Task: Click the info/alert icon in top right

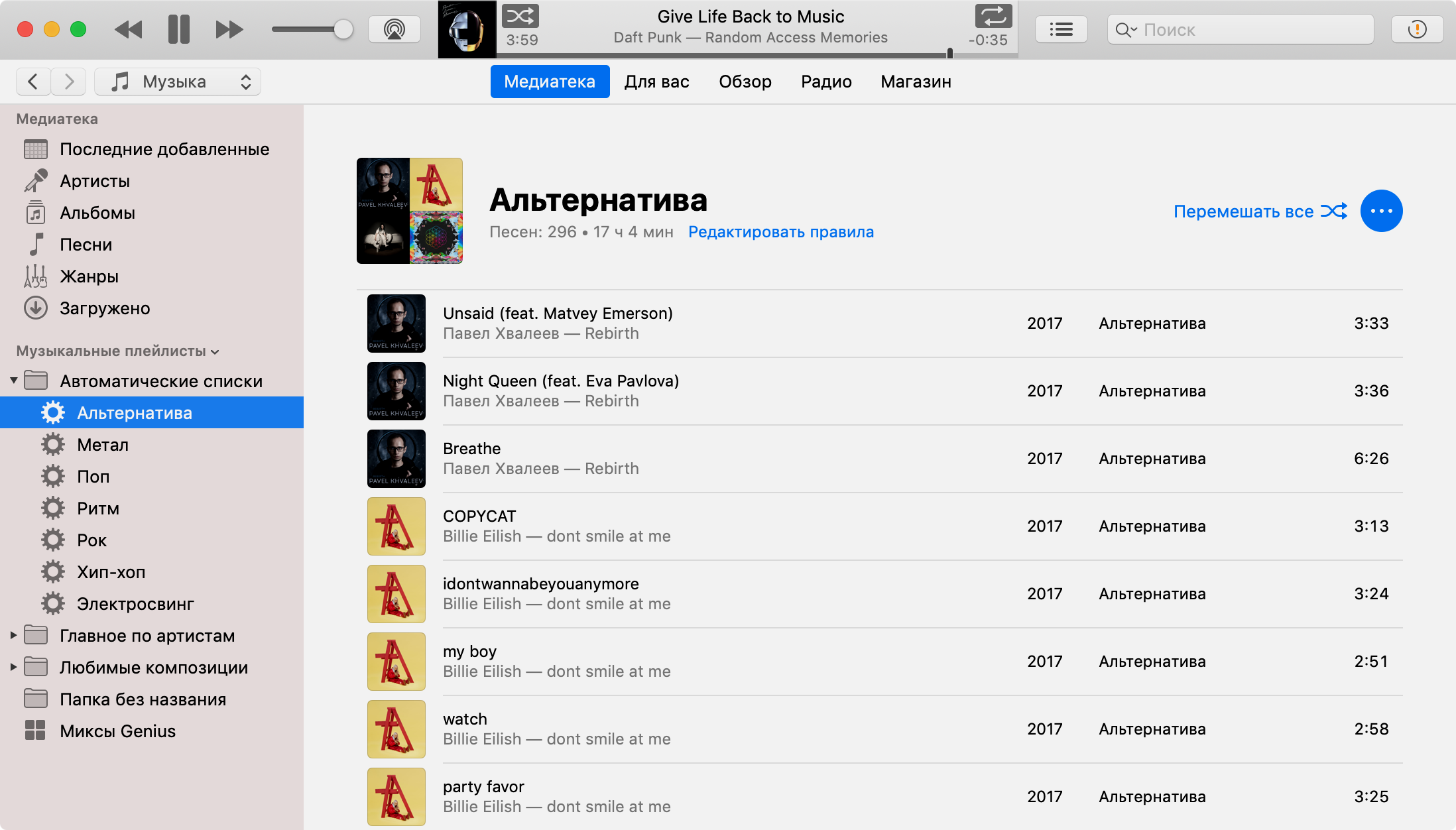Action: coord(1417,29)
